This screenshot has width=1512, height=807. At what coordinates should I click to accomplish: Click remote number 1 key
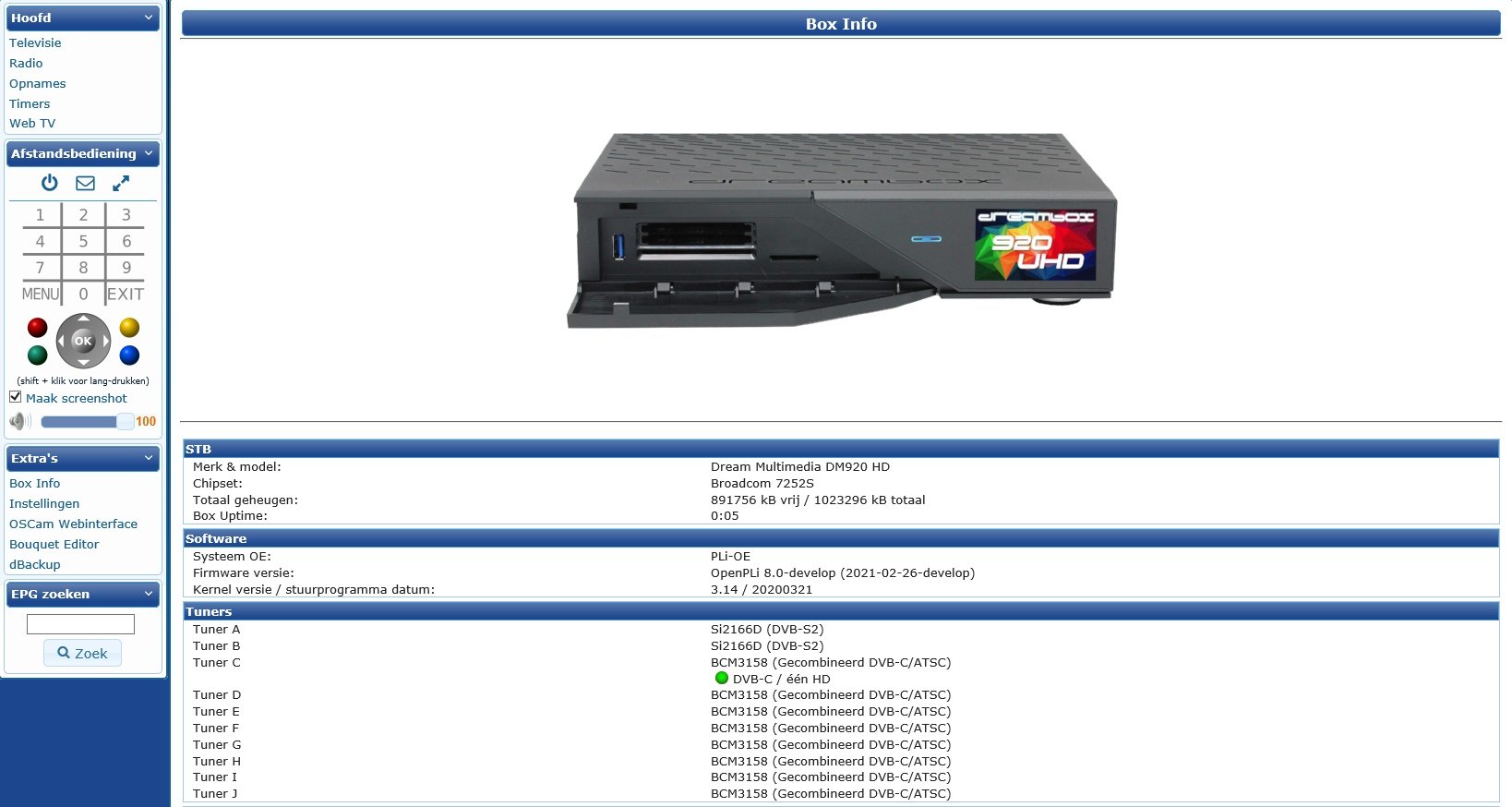40,215
